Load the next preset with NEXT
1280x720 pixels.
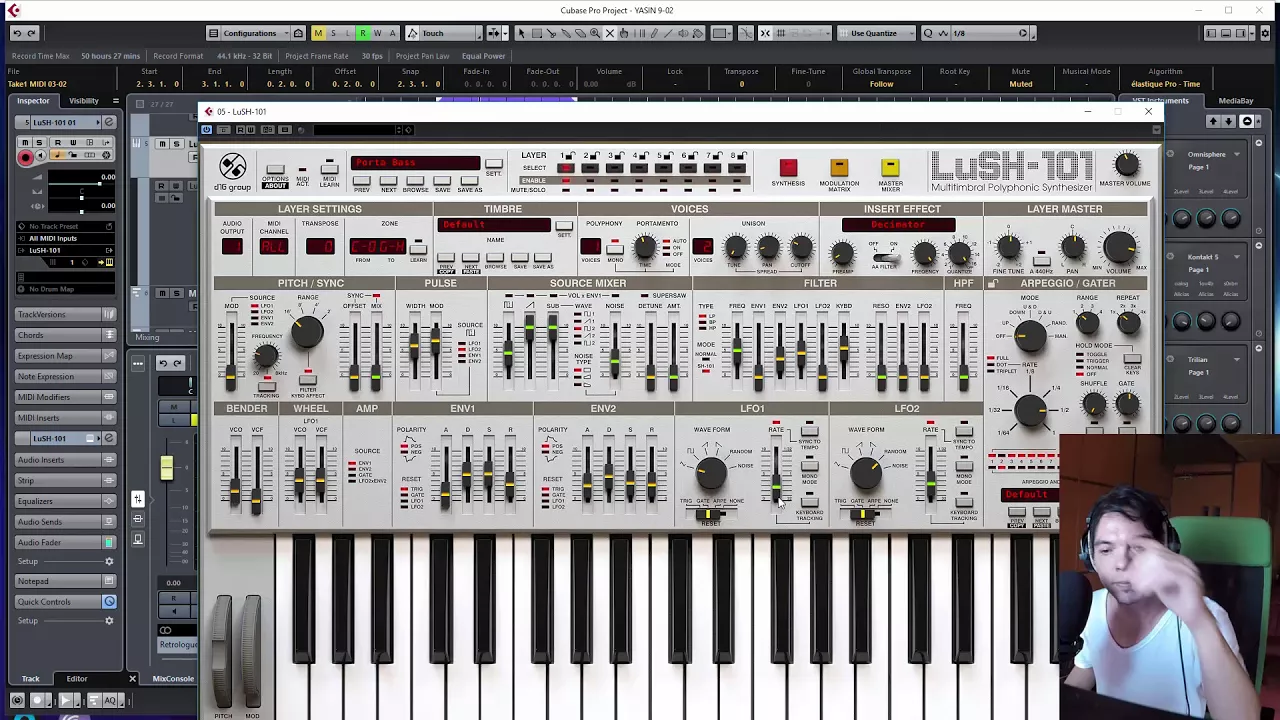point(389,181)
